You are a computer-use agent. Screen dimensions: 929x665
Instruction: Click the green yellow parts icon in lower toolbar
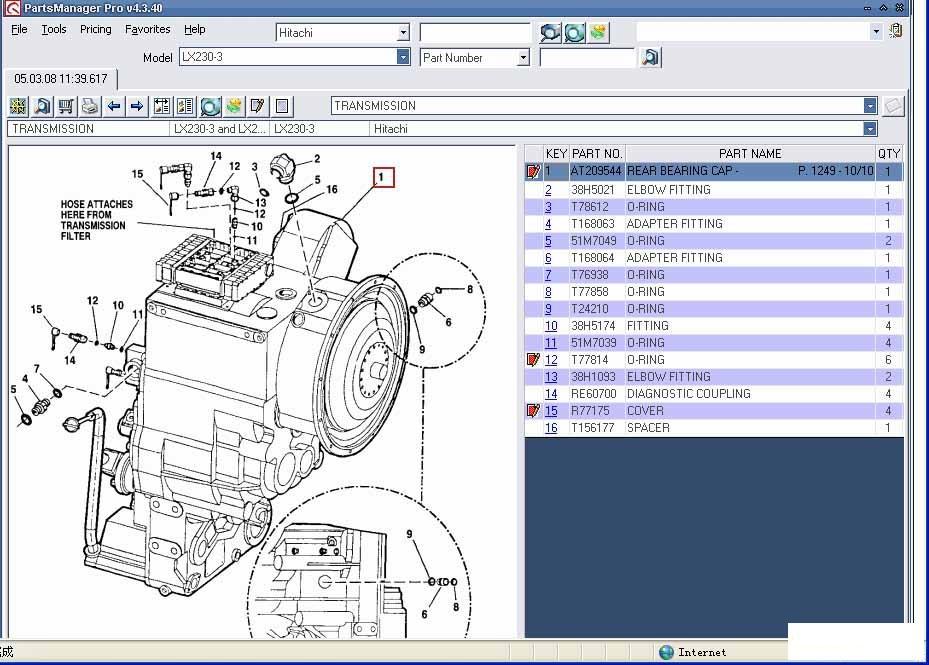tap(234, 106)
